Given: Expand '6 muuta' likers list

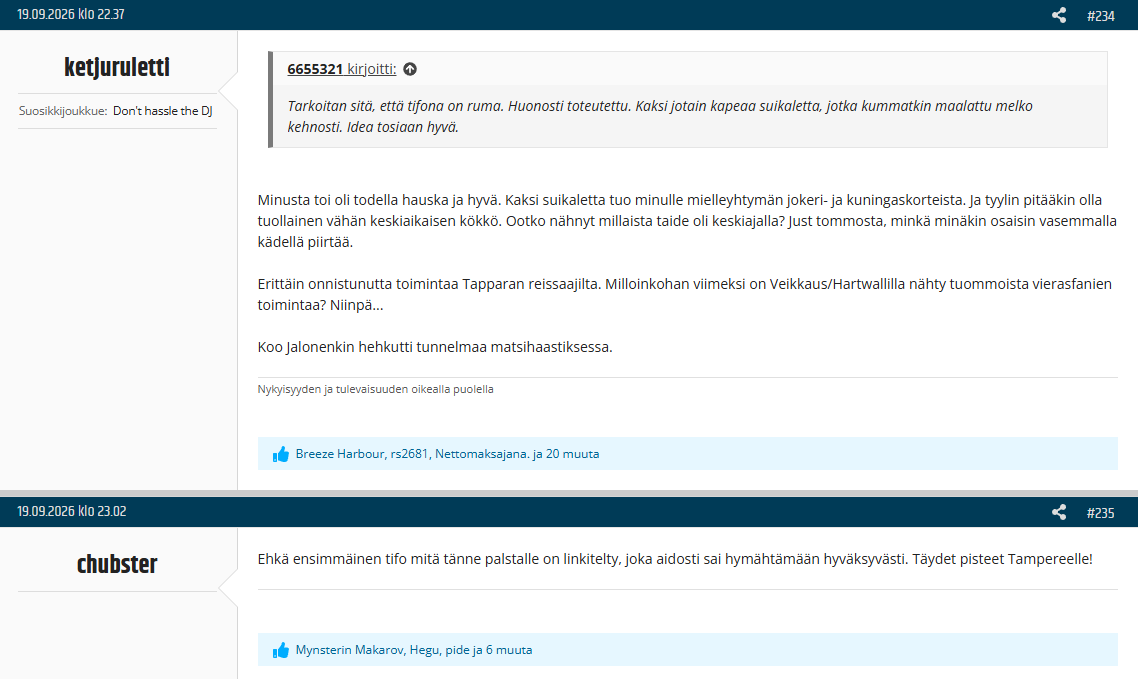Looking at the screenshot, I should coord(509,650).
